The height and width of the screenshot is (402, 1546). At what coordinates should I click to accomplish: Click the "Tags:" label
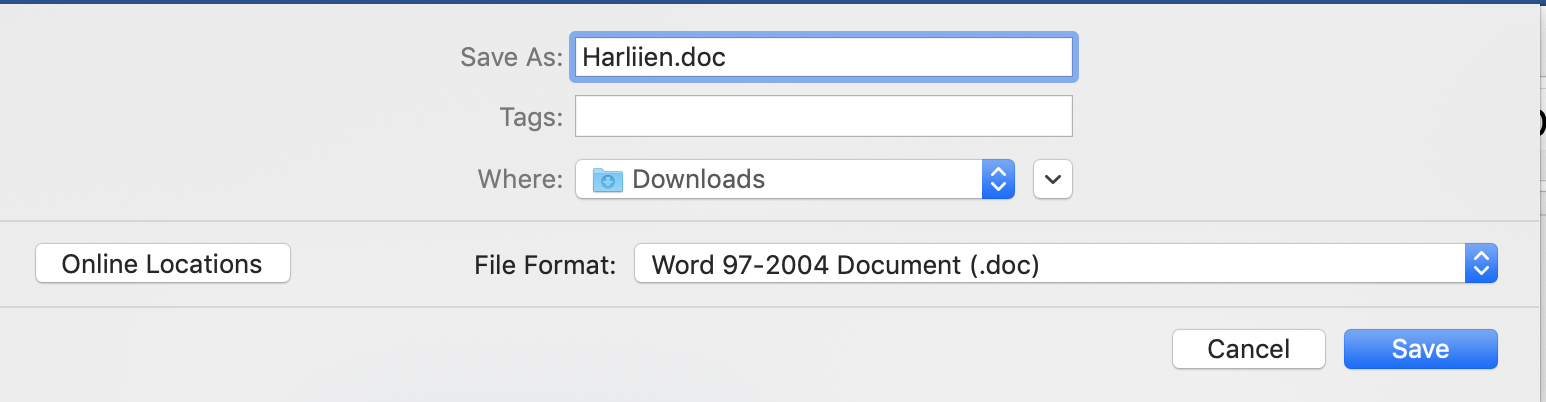(x=531, y=118)
